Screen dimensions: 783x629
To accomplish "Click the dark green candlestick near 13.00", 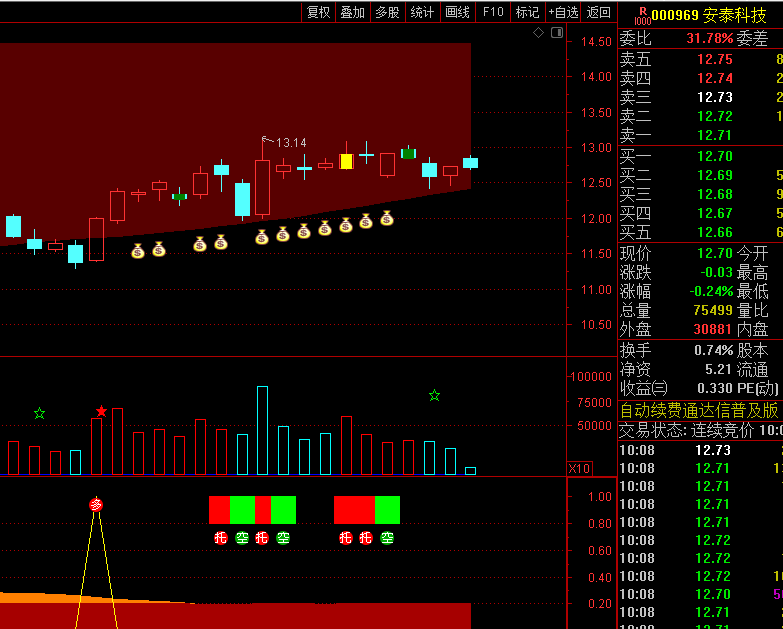I will [408, 154].
